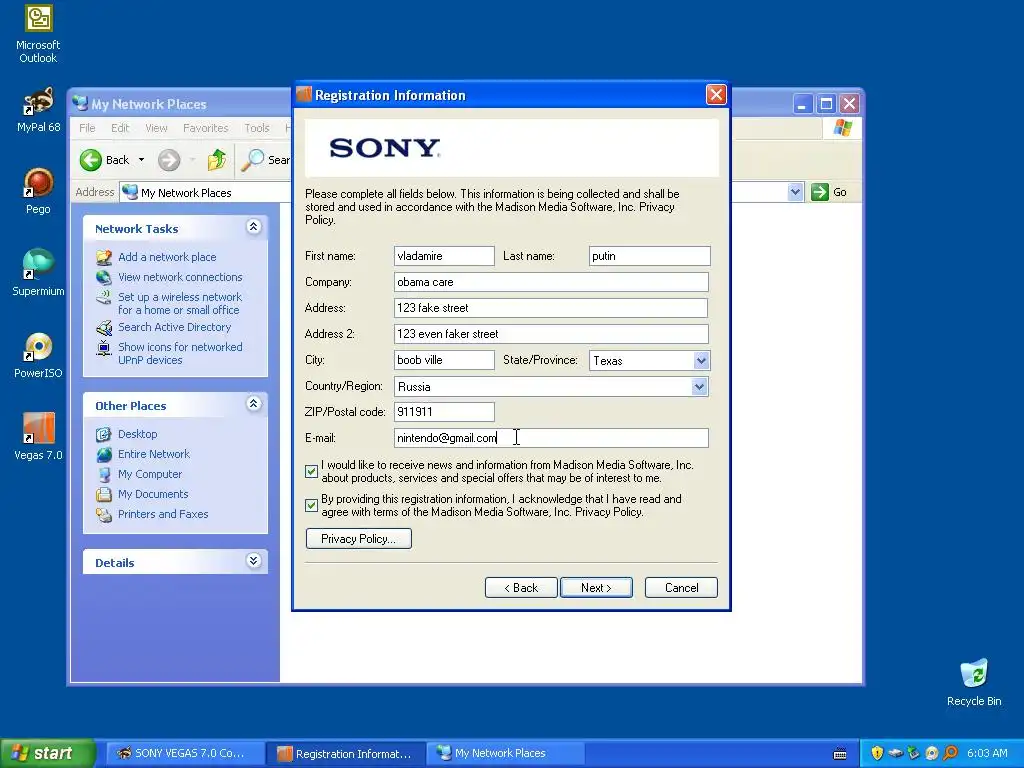Click the magnifier icon in system tray
Viewport: 1024px width, 768px height.
pyautogui.click(x=950, y=753)
